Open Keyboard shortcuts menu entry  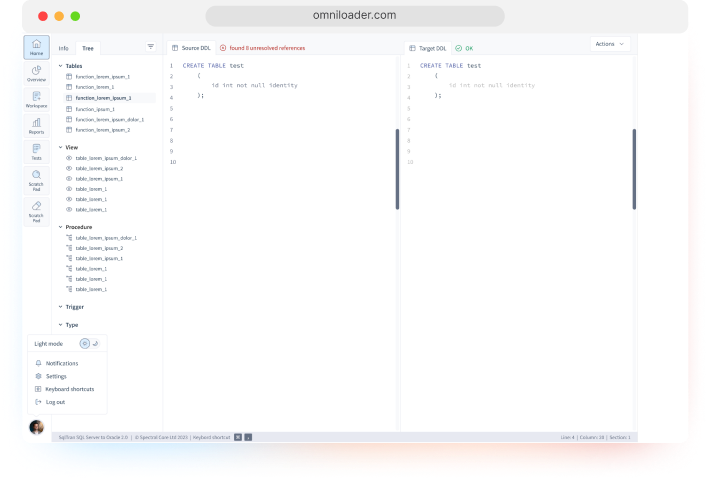click(65, 389)
